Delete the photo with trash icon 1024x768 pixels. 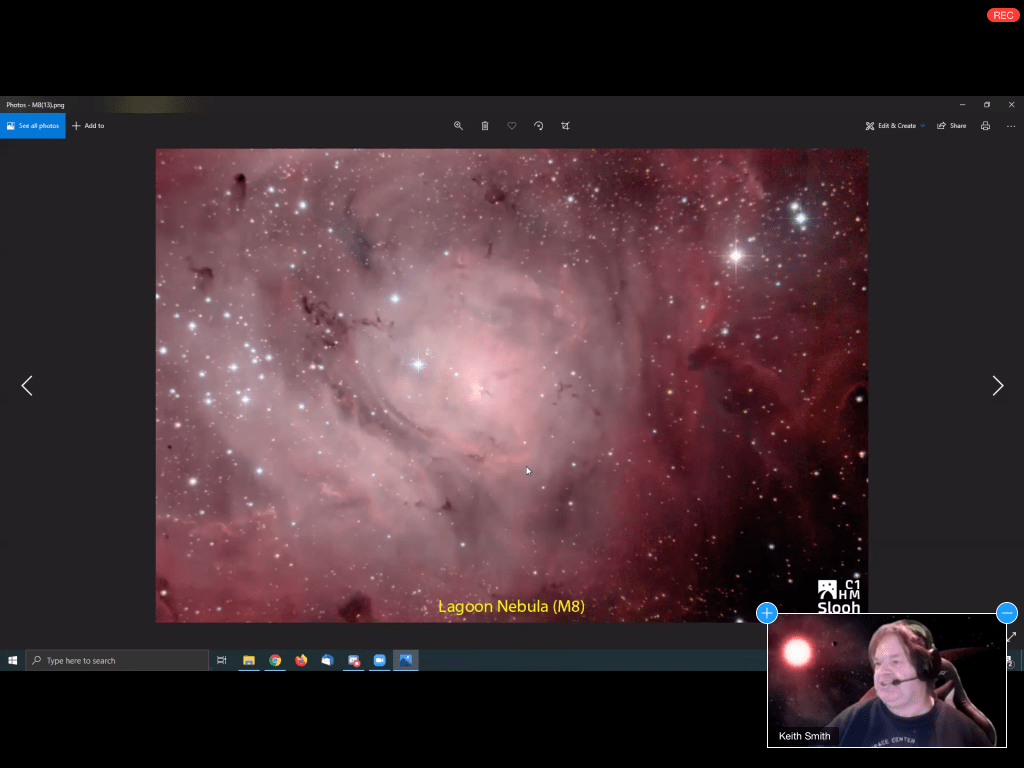point(485,126)
